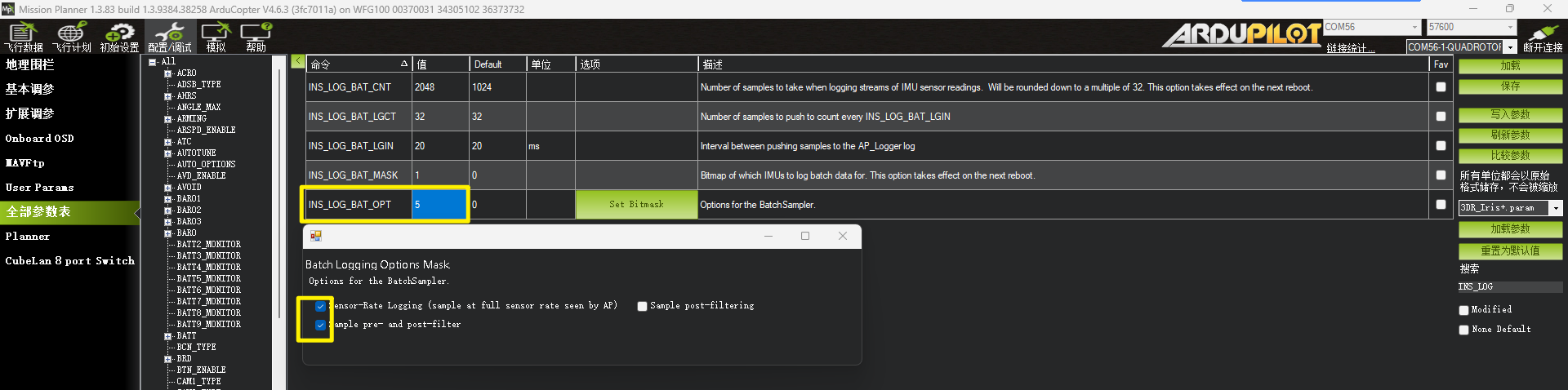Click the Mission Planner title bar icon
The height and width of the screenshot is (390, 1568).
tap(8, 9)
